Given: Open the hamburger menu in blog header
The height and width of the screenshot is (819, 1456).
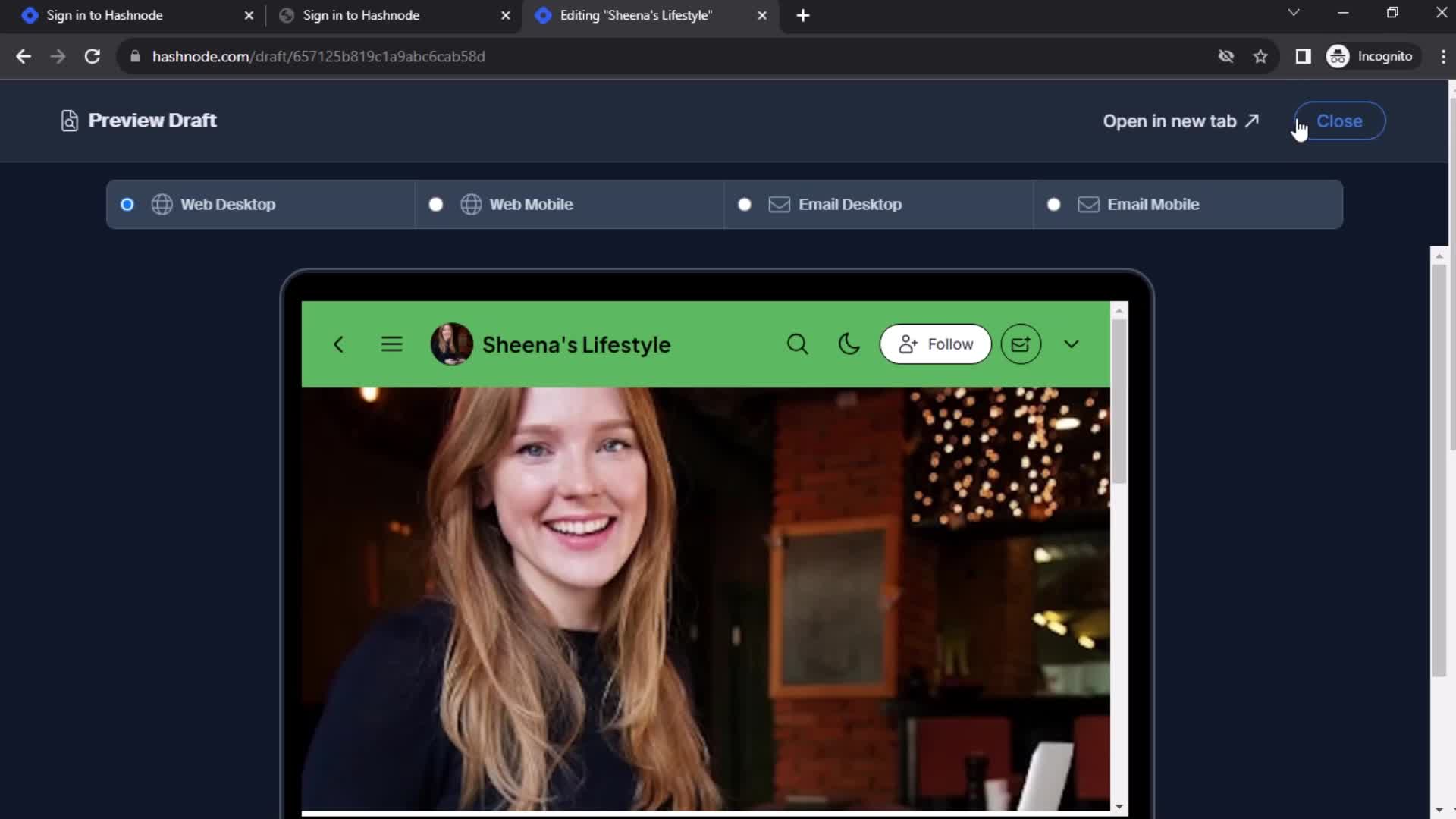Looking at the screenshot, I should coord(391,344).
